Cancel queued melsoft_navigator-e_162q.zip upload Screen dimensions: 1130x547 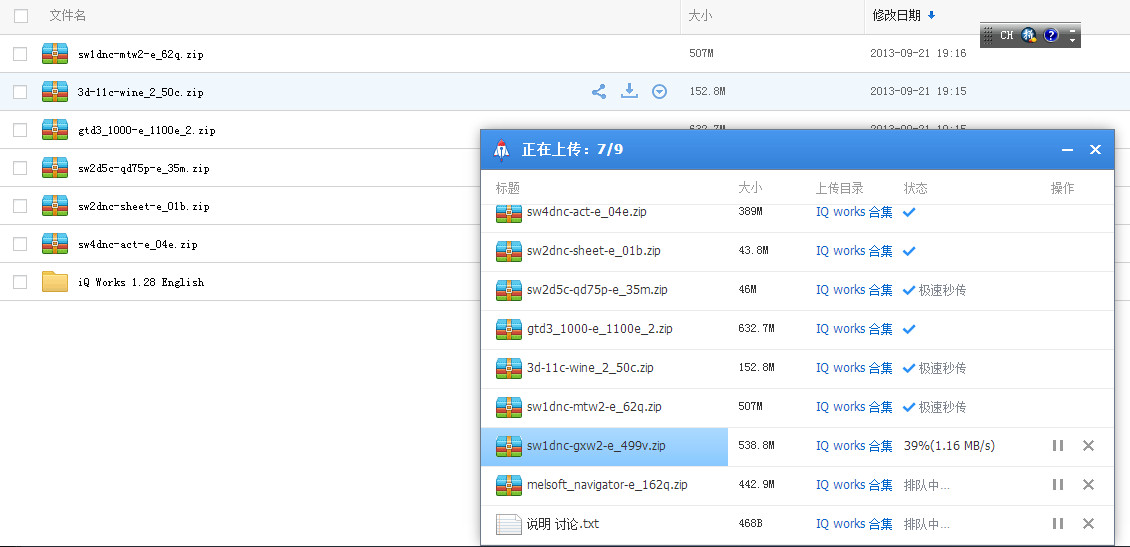1089,485
